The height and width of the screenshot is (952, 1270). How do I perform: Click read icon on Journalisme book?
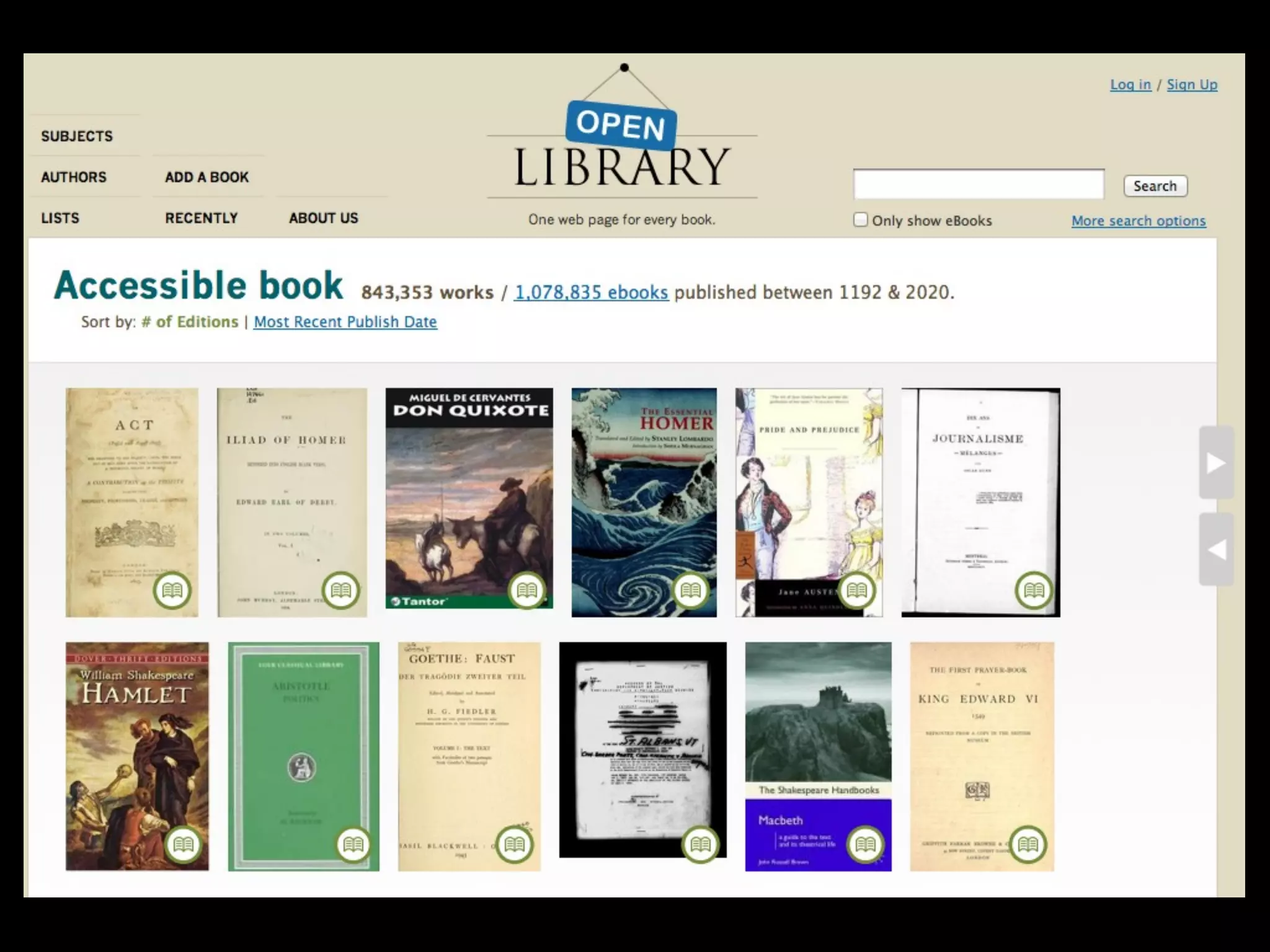tap(1033, 590)
